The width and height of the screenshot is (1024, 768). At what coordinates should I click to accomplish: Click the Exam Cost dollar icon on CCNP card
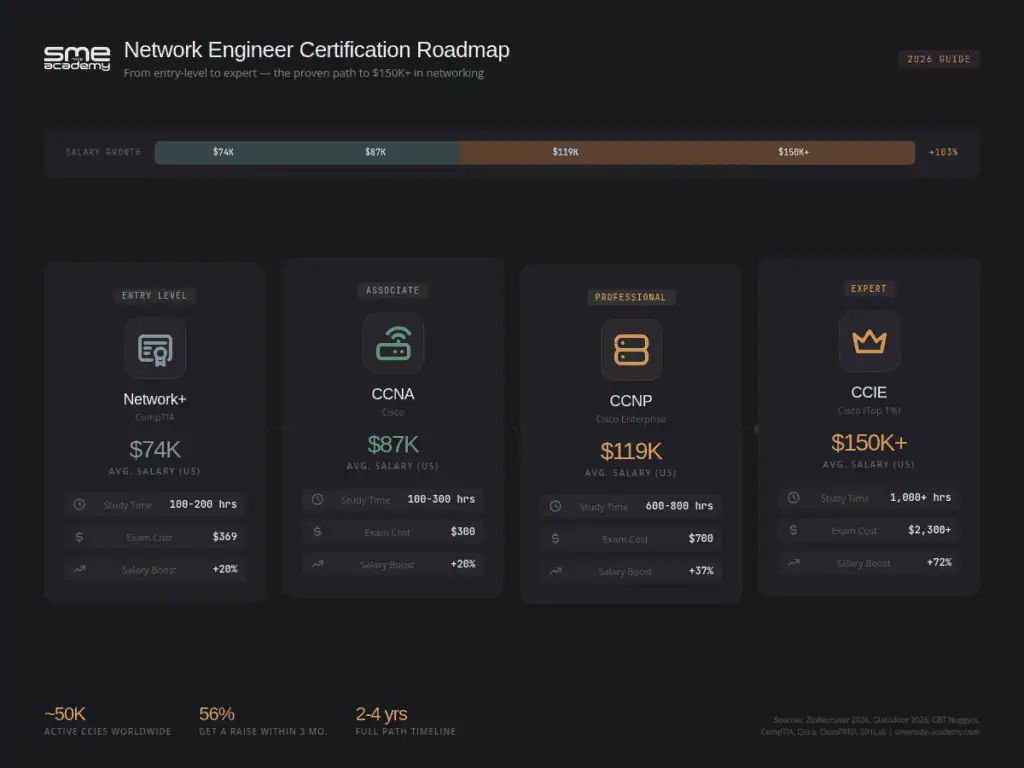(x=554, y=539)
